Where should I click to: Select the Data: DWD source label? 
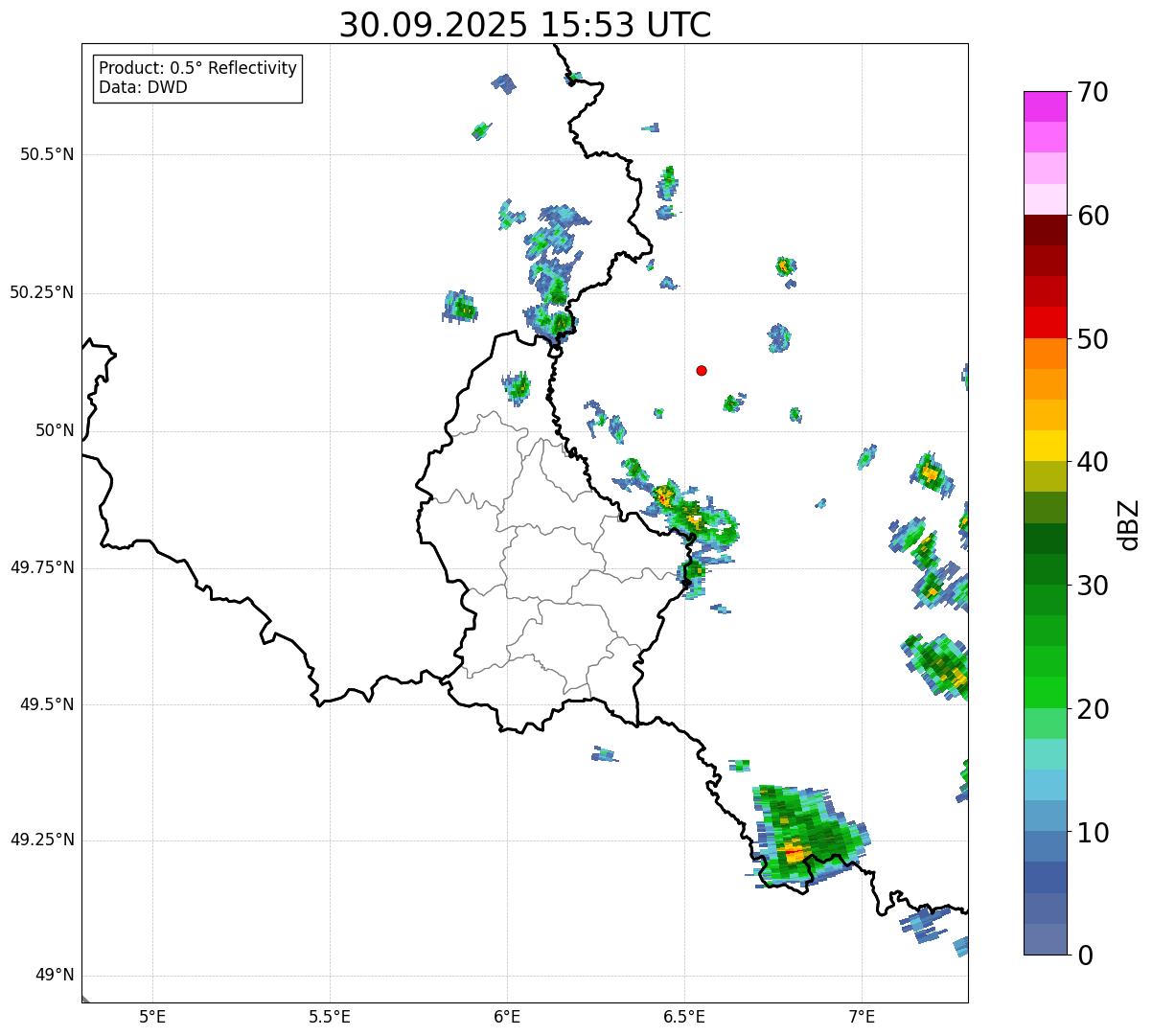143,87
